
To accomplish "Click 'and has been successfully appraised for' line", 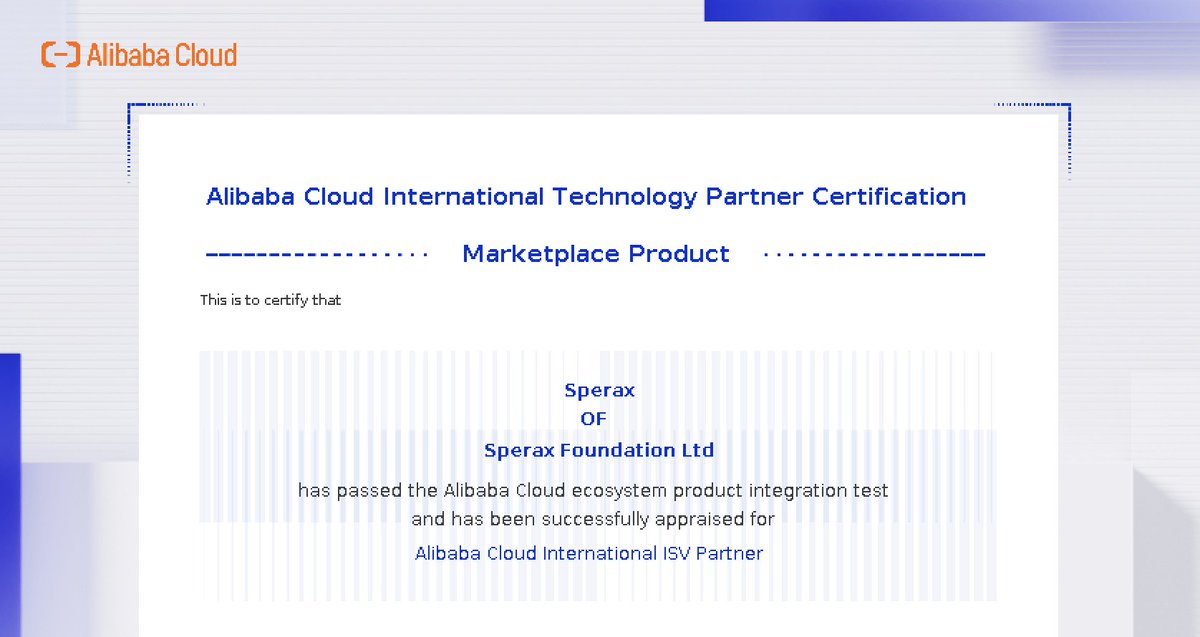I will tap(593, 520).
